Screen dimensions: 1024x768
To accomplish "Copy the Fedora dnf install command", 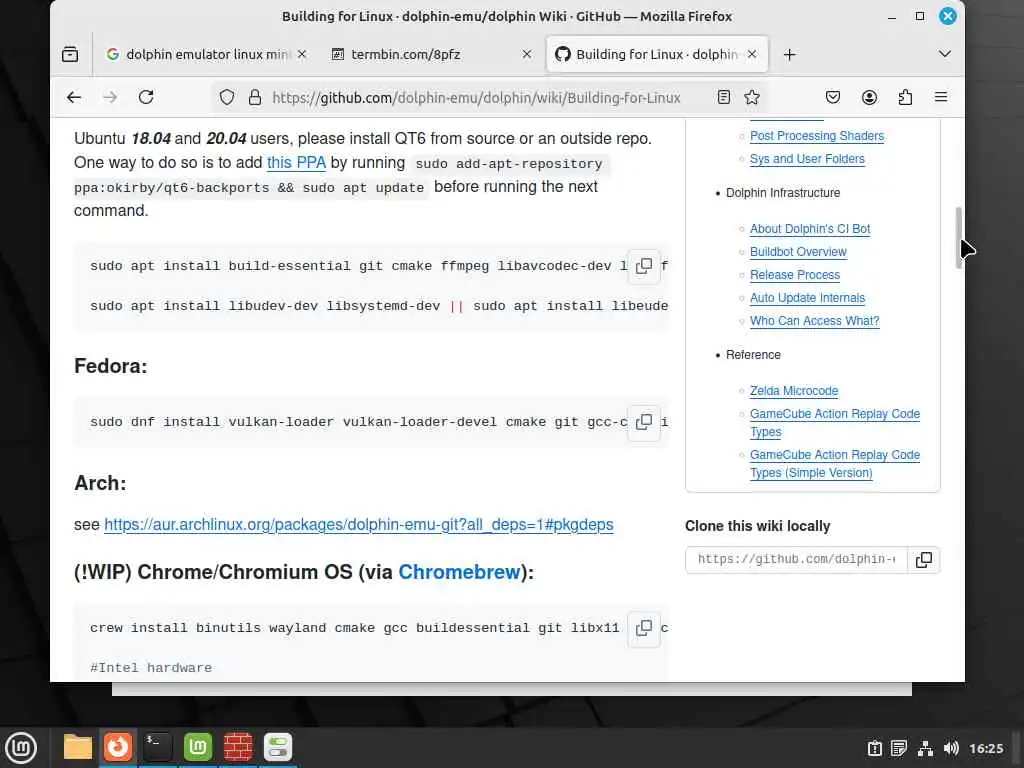I will click(644, 422).
